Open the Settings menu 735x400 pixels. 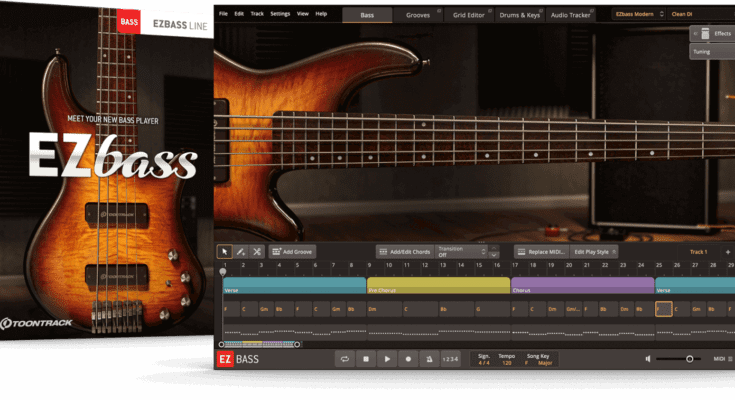click(280, 14)
